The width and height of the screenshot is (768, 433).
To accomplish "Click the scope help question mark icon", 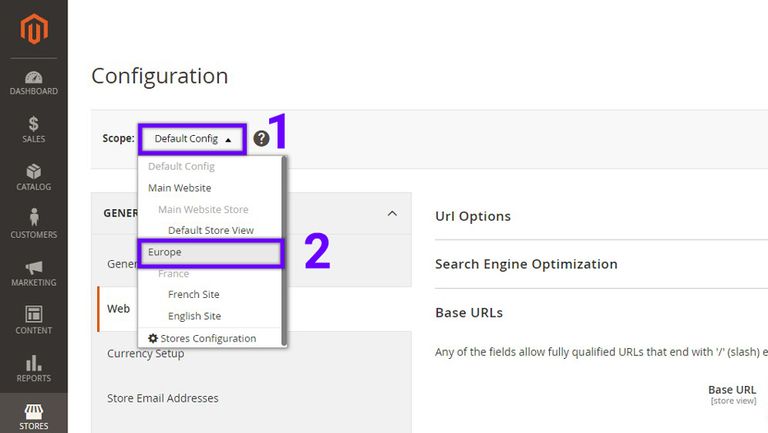I will (x=261, y=139).
